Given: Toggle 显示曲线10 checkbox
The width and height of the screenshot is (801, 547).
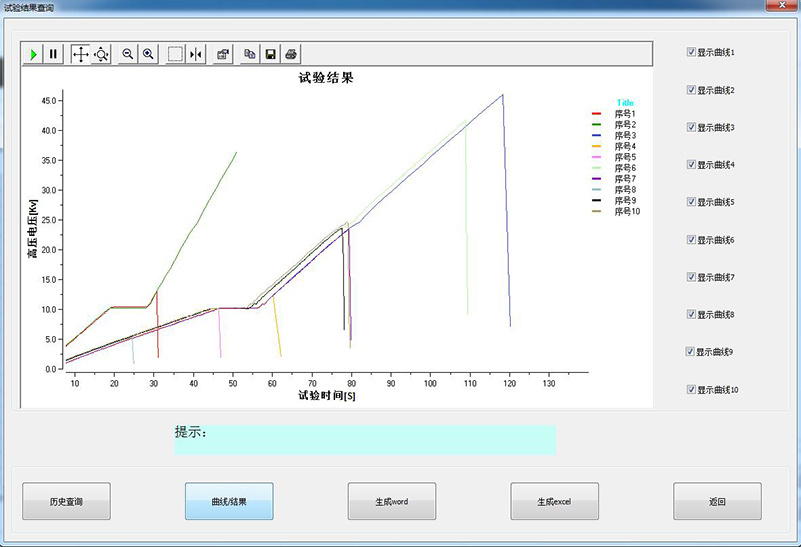Looking at the screenshot, I should click(691, 389).
